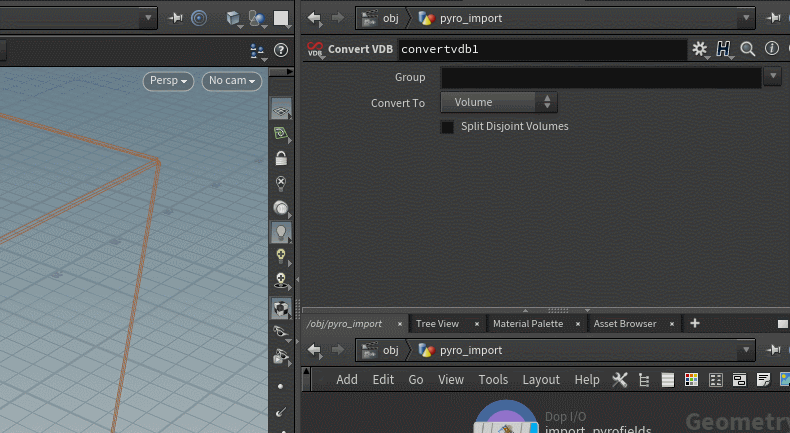790x433 pixels.
Task: Select the /obj/pyro_import tab
Action: tap(345, 324)
